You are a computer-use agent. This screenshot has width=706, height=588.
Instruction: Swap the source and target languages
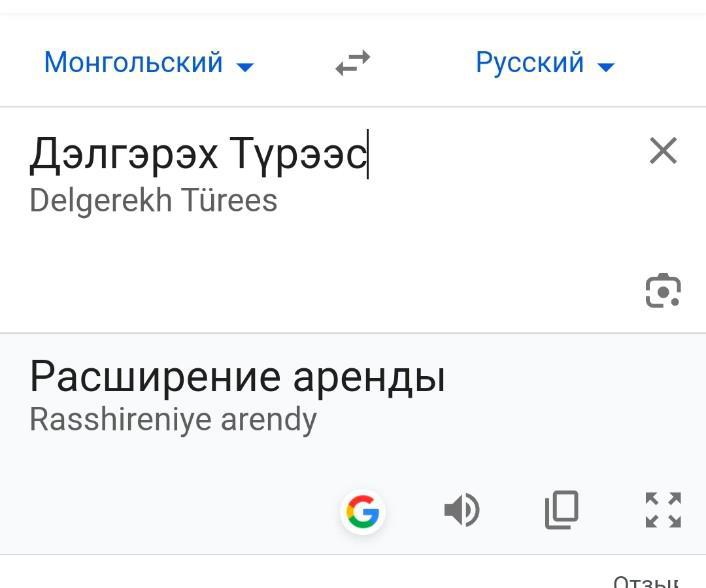pyautogui.click(x=352, y=64)
